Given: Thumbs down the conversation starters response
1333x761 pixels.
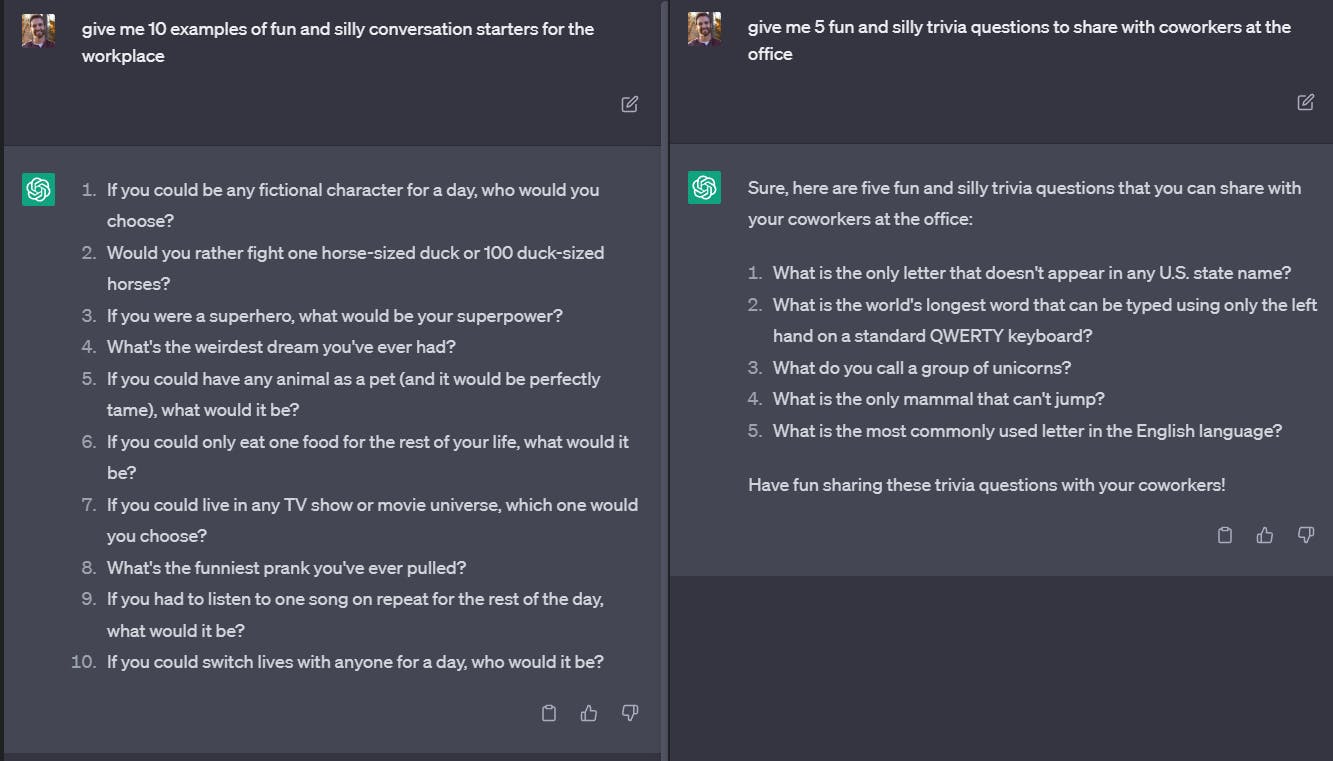Looking at the screenshot, I should (x=630, y=713).
